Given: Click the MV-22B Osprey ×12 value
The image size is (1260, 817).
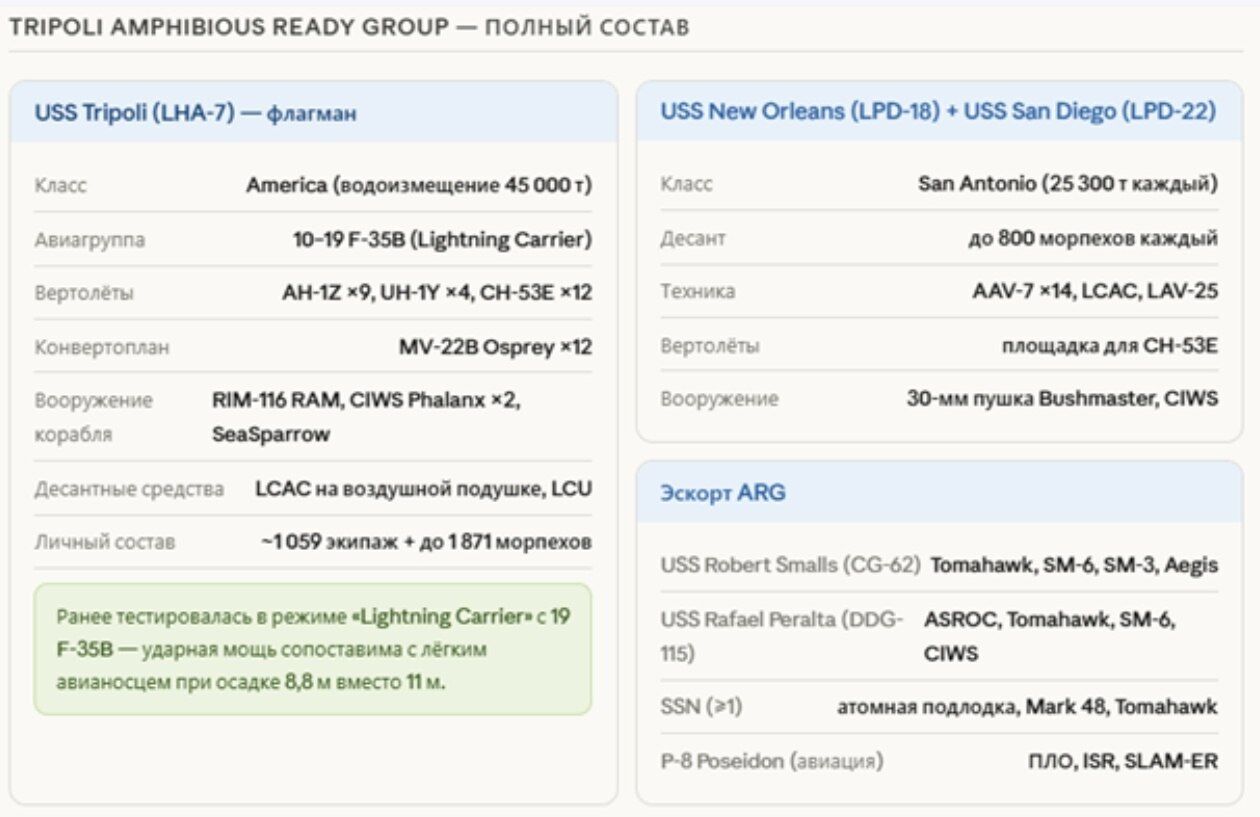Looking at the screenshot, I should pyautogui.click(x=495, y=347).
